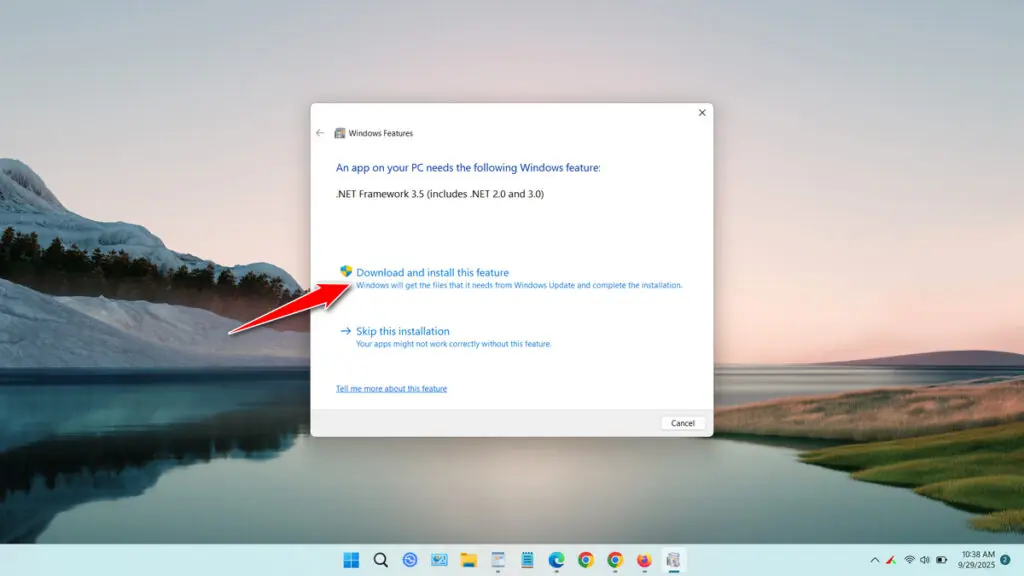Check battery status in the system tray
The image size is (1024, 576).
[x=942, y=560]
